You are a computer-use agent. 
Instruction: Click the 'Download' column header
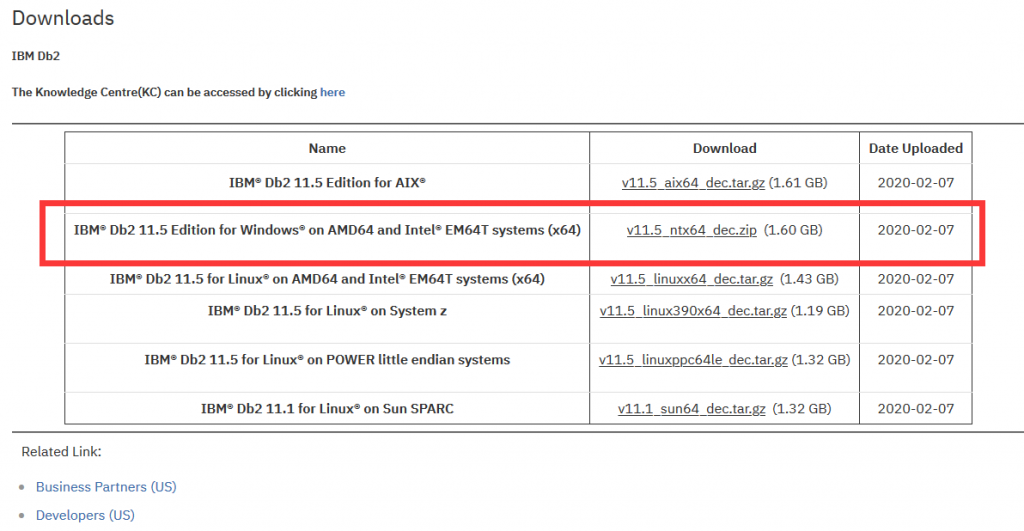pos(724,148)
